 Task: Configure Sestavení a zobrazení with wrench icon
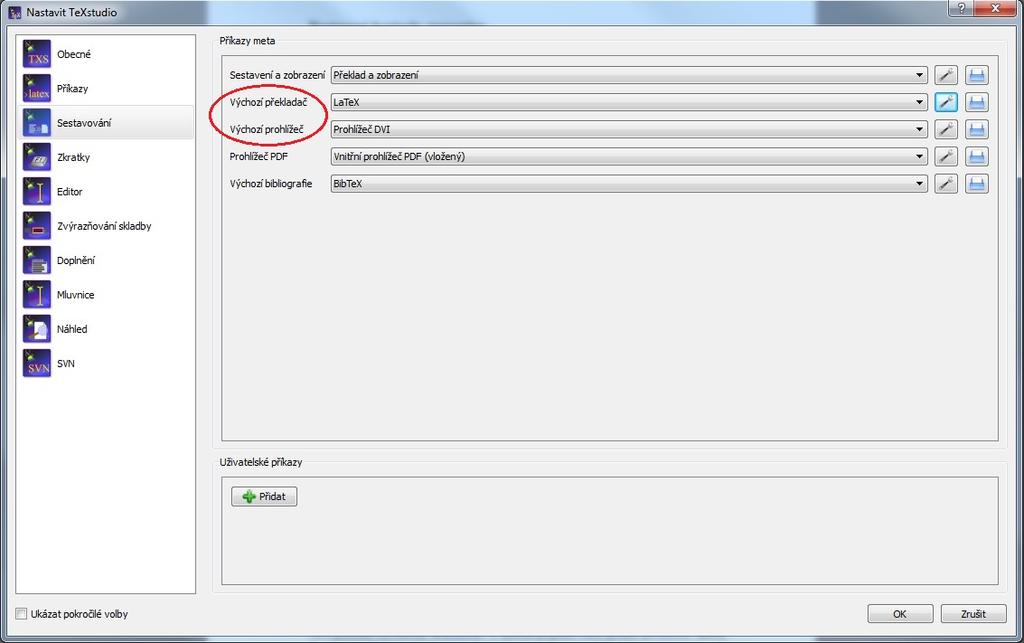coord(946,75)
